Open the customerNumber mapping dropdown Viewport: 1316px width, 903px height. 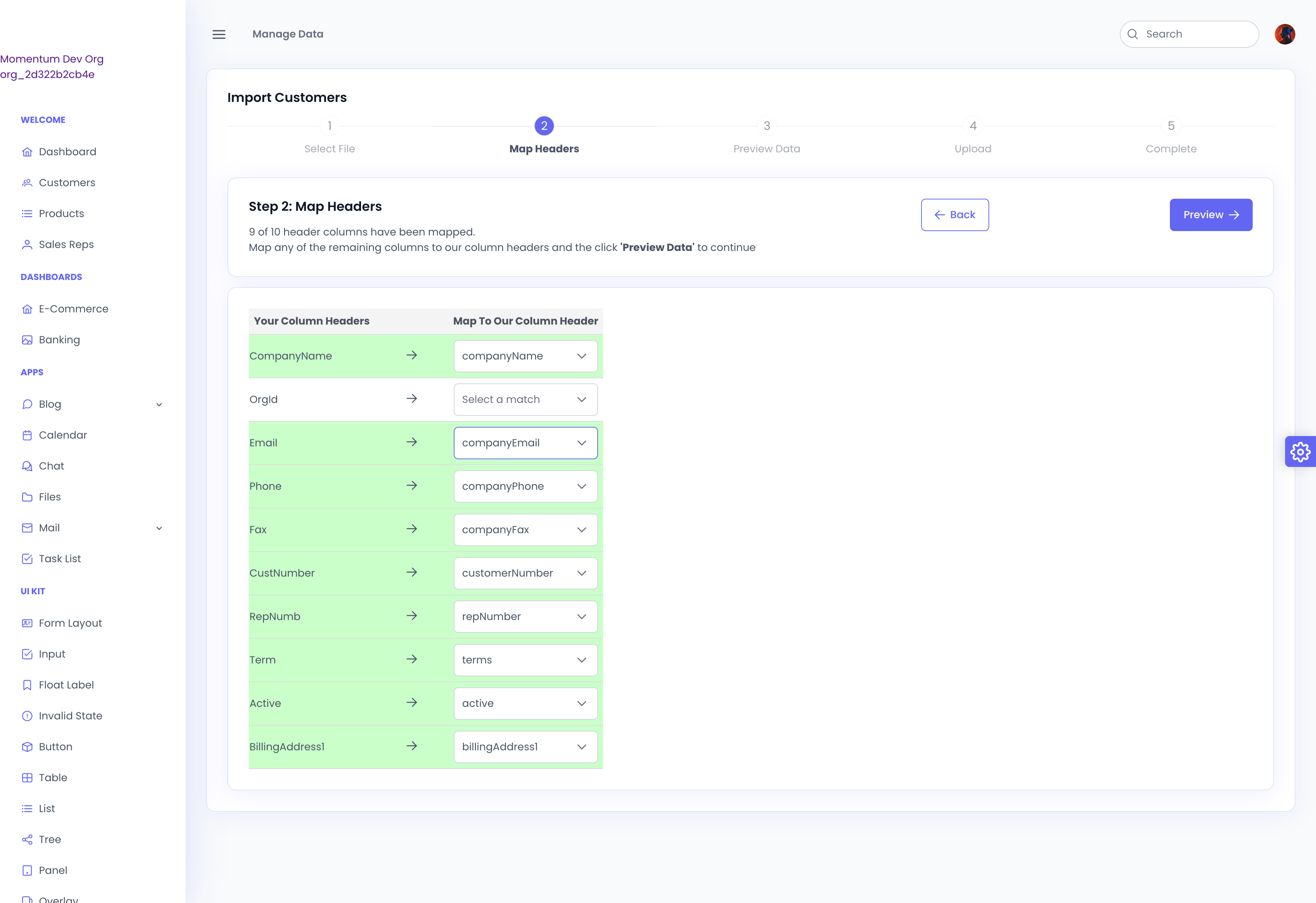pos(526,573)
